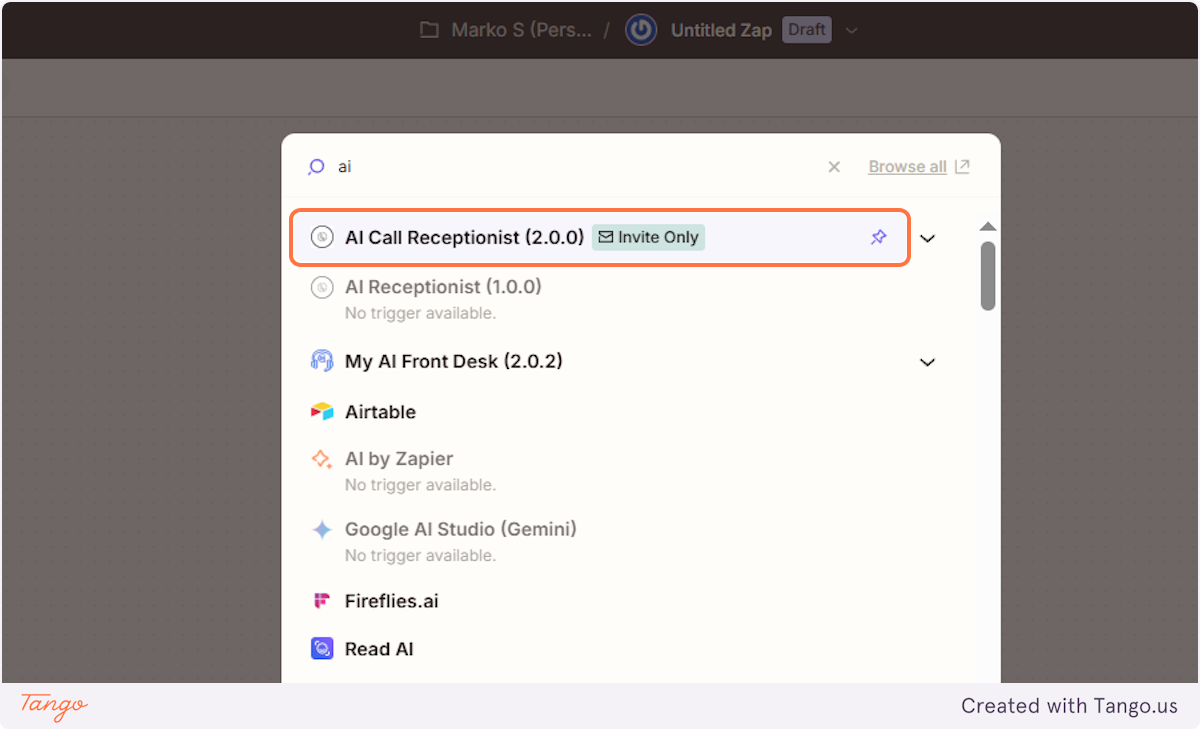The image size is (1200, 729).
Task: Click the Airtable logo icon
Action: 321,411
